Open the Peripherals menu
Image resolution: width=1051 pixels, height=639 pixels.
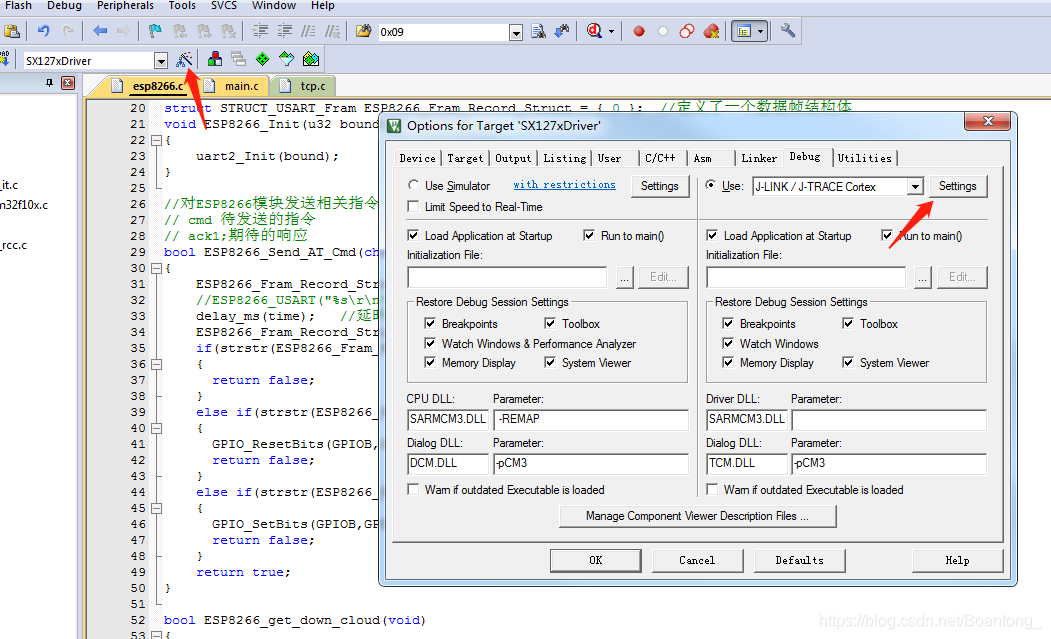click(125, 5)
